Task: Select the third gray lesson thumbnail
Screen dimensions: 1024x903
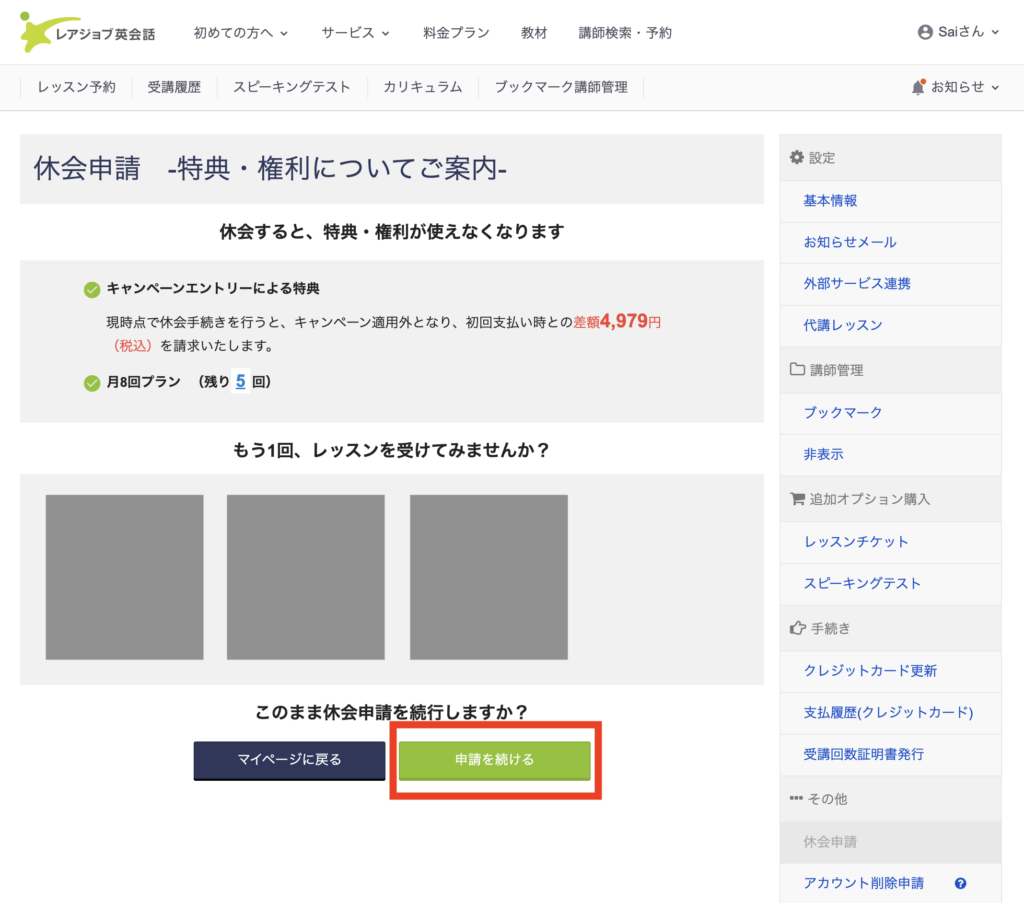Action: click(488, 577)
